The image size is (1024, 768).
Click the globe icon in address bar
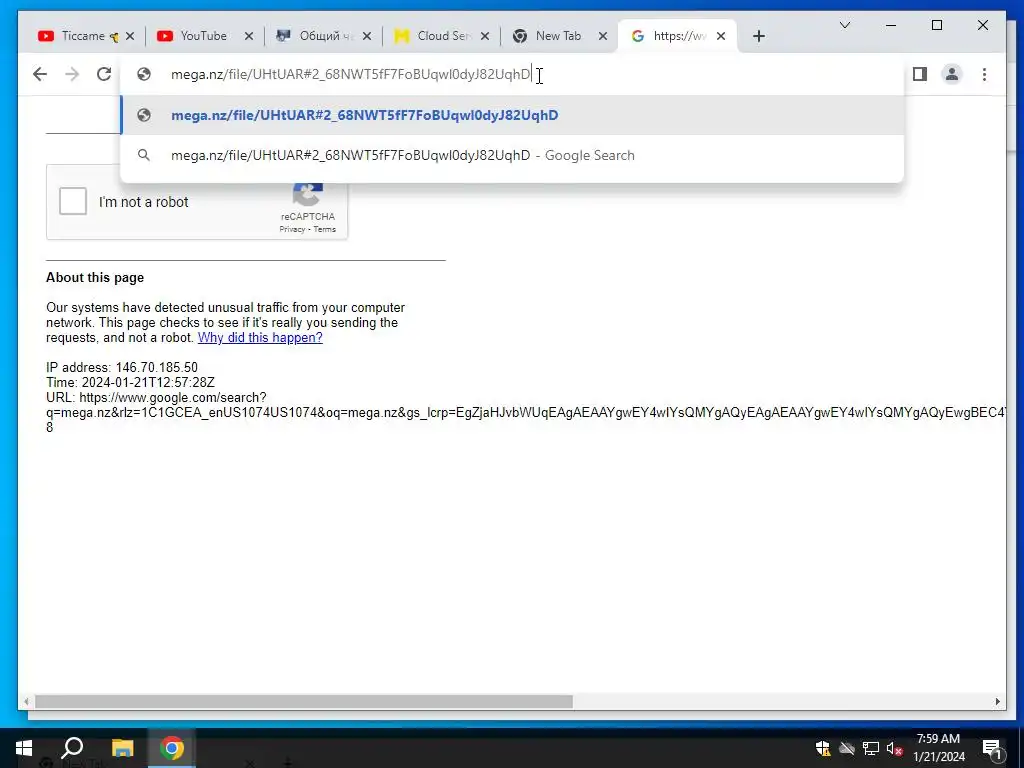pos(144,74)
